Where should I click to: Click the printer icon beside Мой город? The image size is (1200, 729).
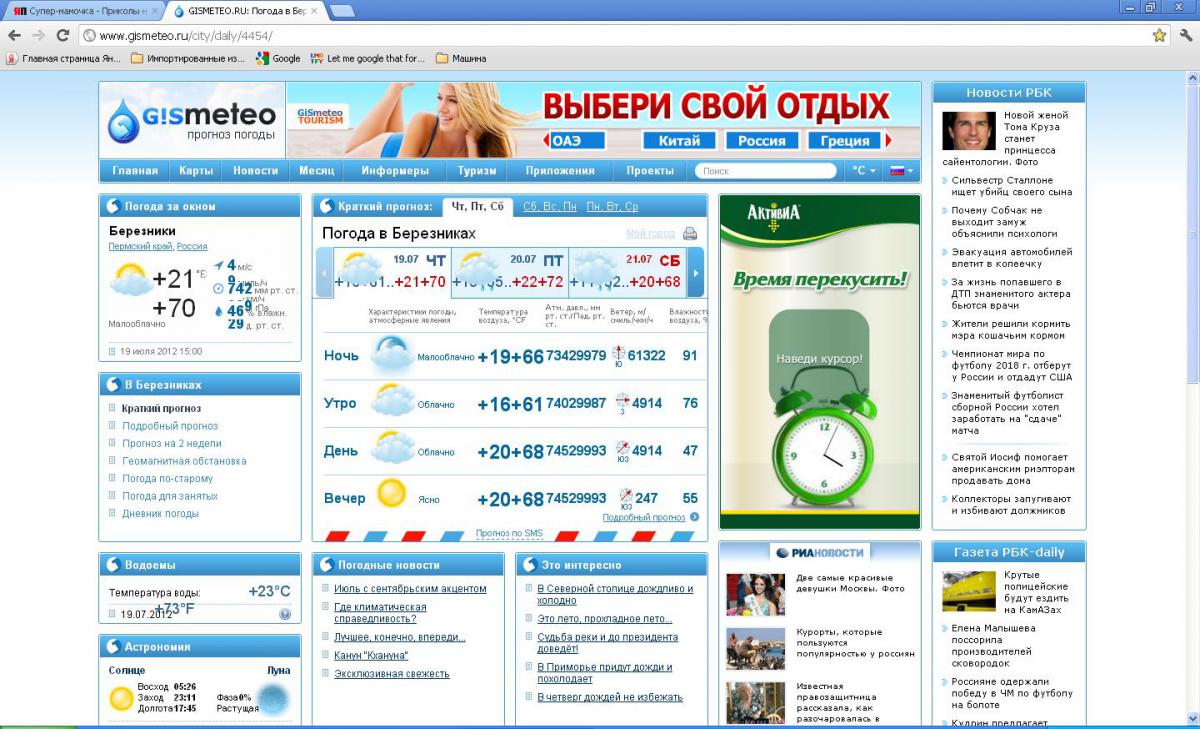690,234
